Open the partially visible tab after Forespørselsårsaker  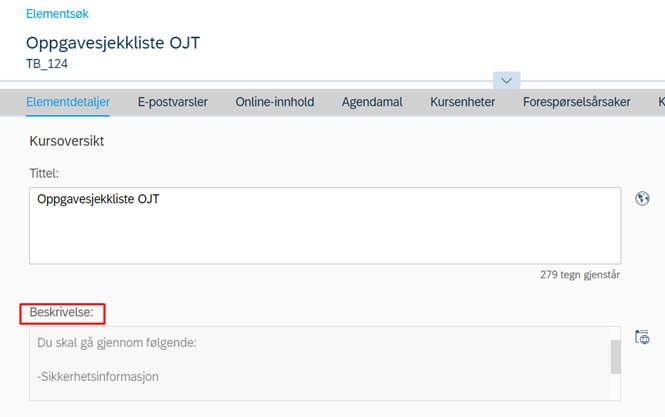(x=661, y=102)
